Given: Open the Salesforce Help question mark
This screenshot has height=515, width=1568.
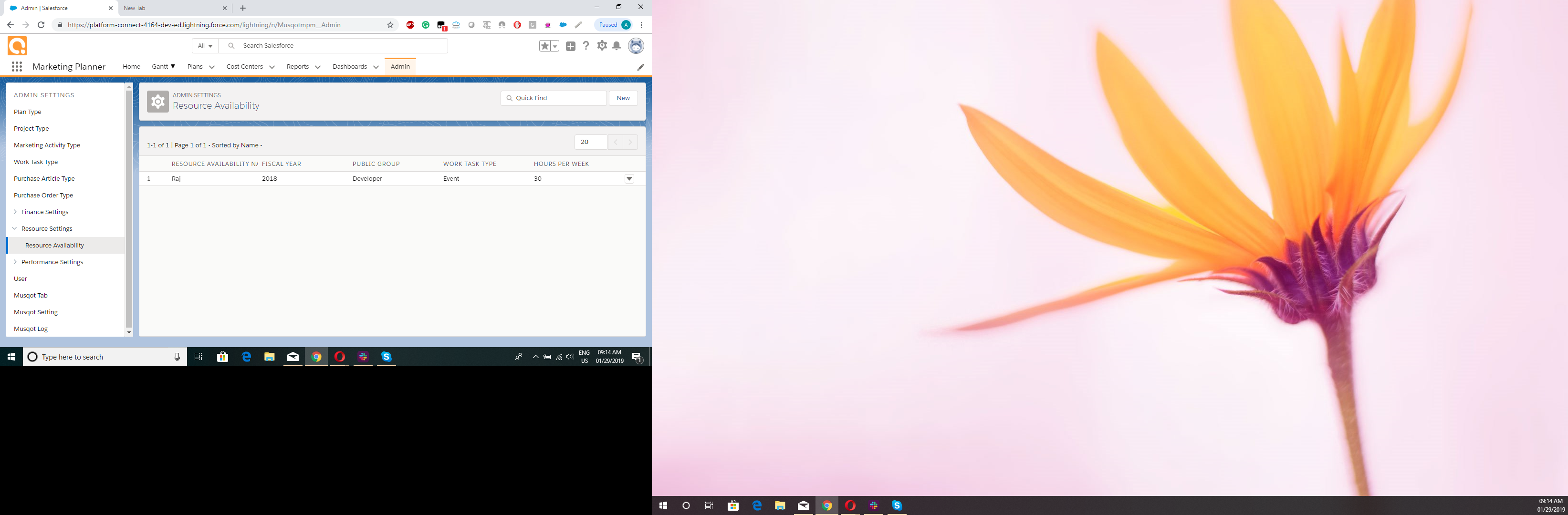Looking at the screenshot, I should [585, 46].
